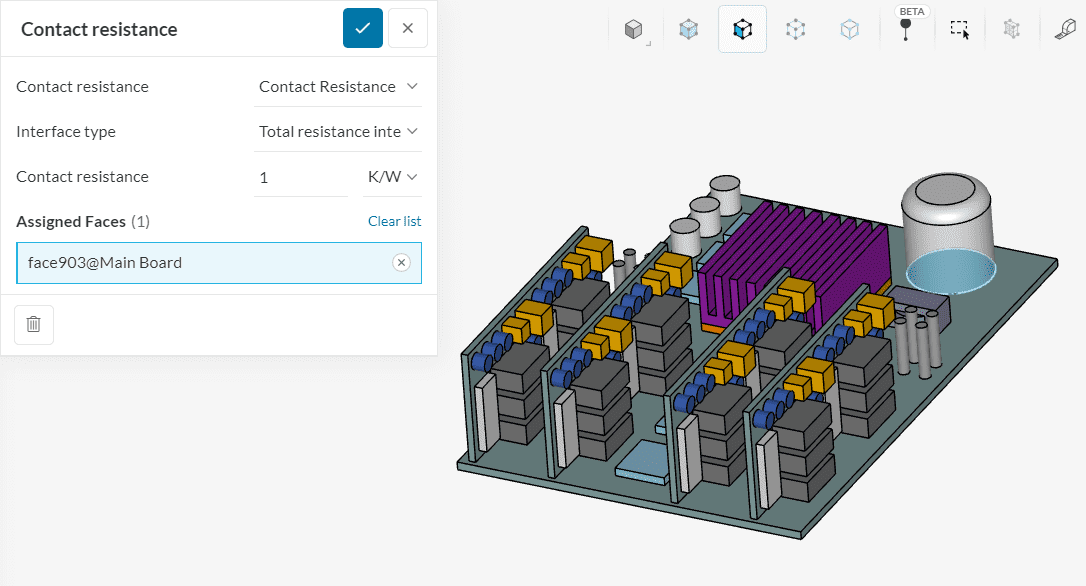
Task: Remove face903@Main Board from assigned faces
Action: click(401, 263)
